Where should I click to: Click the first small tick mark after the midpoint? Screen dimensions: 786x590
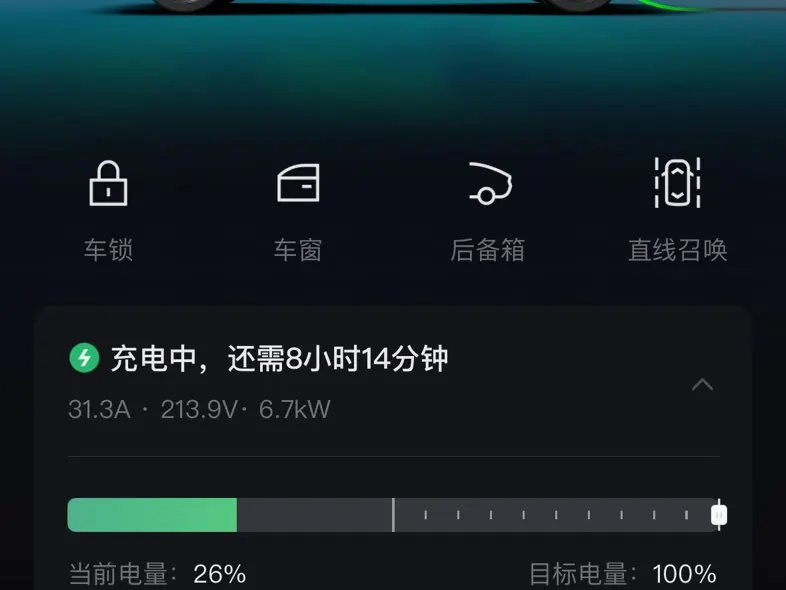click(x=426, y=515)
